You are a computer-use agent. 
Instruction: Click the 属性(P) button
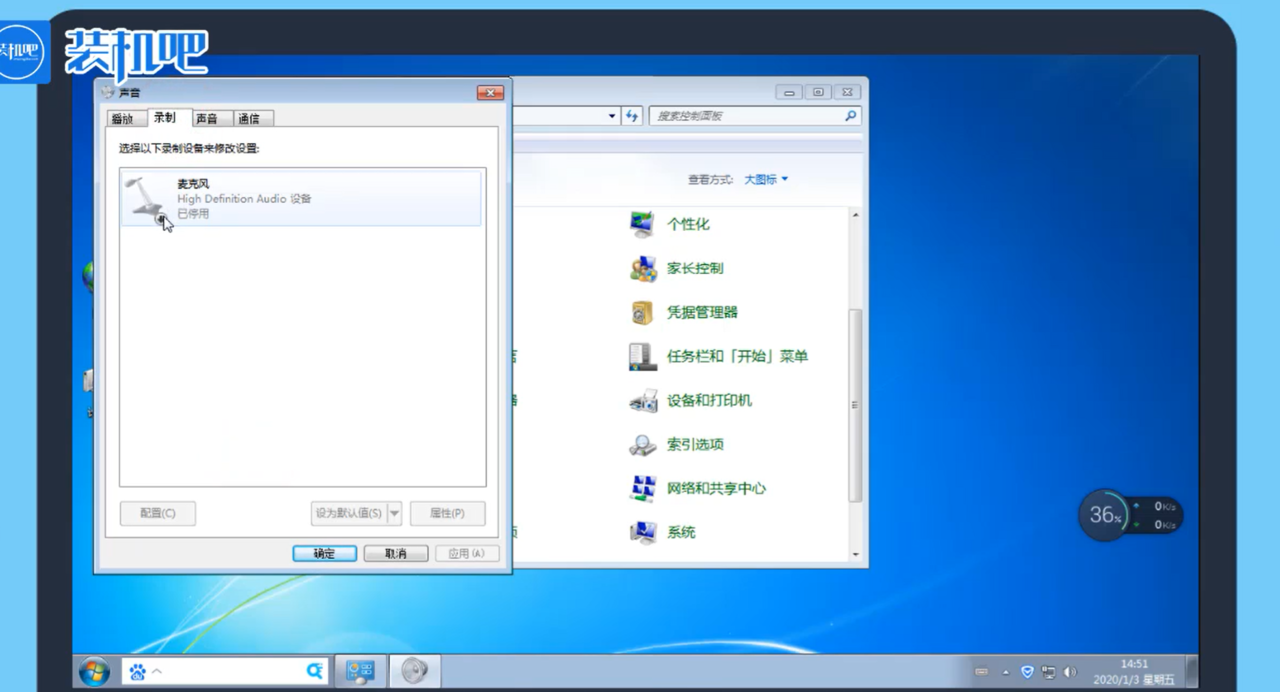click(447, 514)
